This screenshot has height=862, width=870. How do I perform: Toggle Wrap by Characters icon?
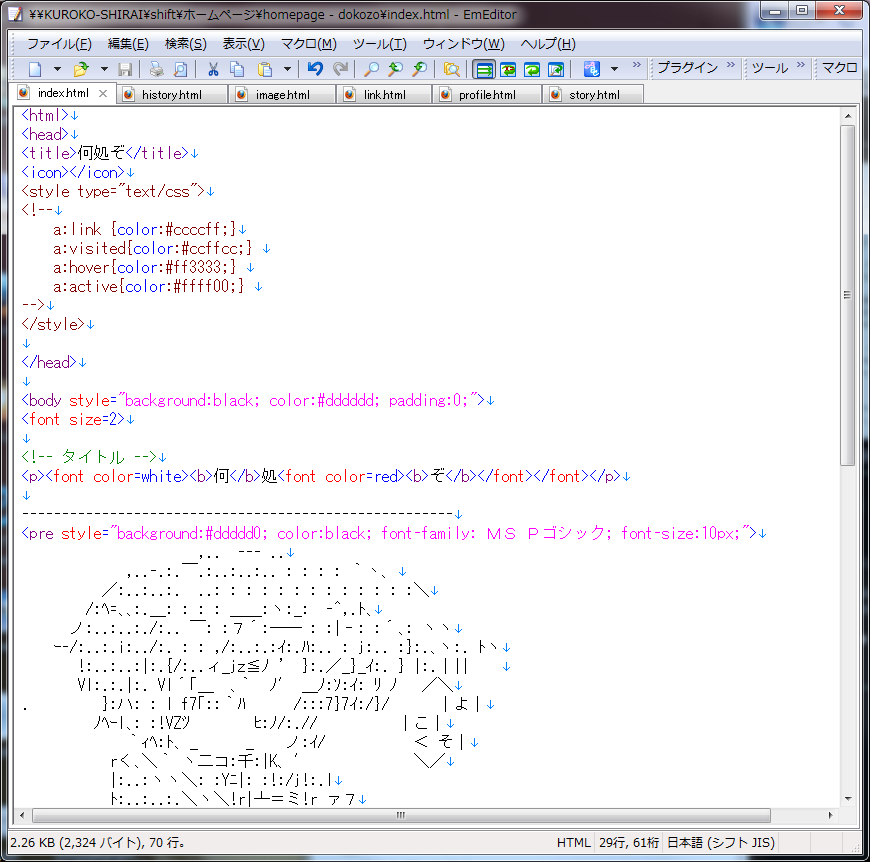click(508, 69)
